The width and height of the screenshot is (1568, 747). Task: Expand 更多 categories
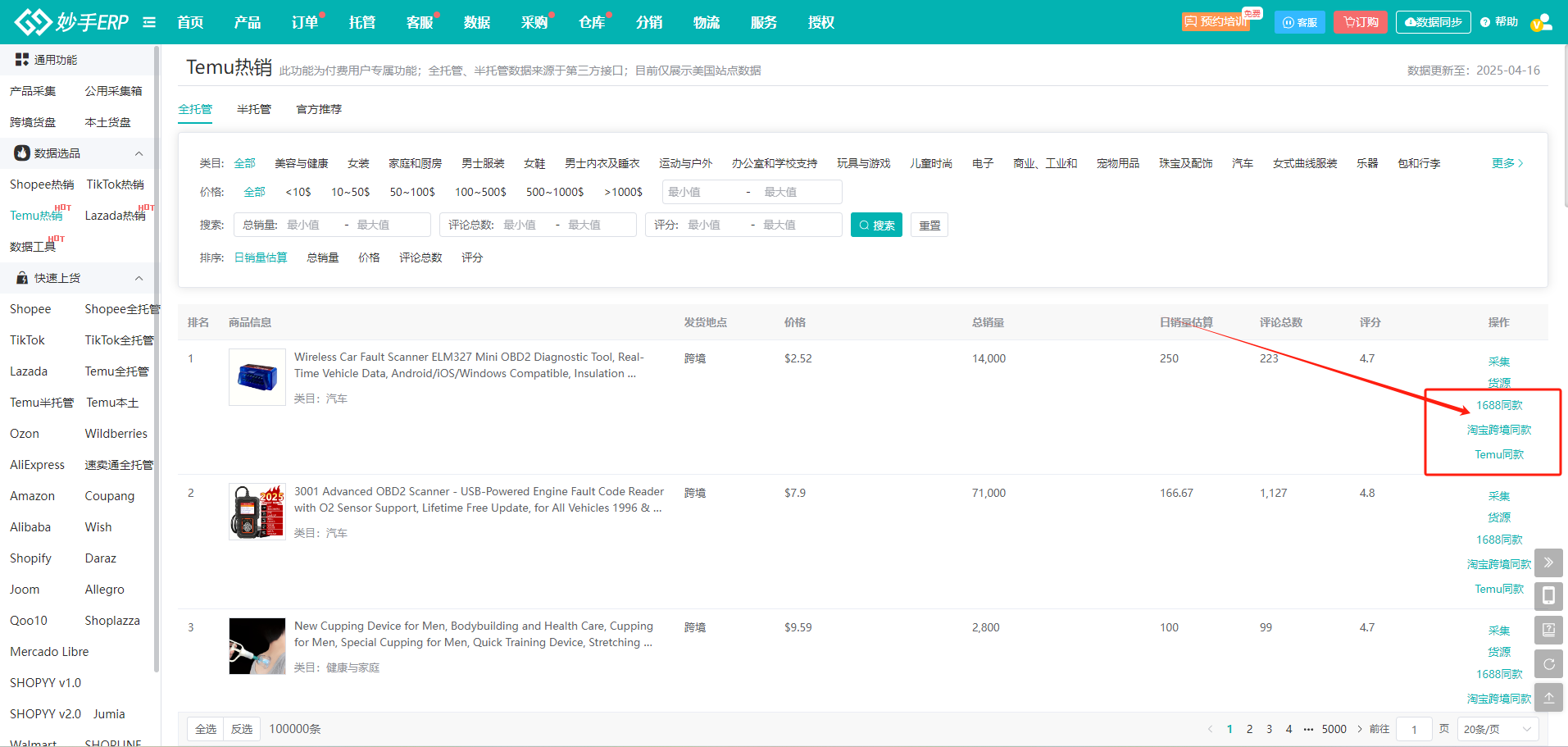pos(1507,163)
